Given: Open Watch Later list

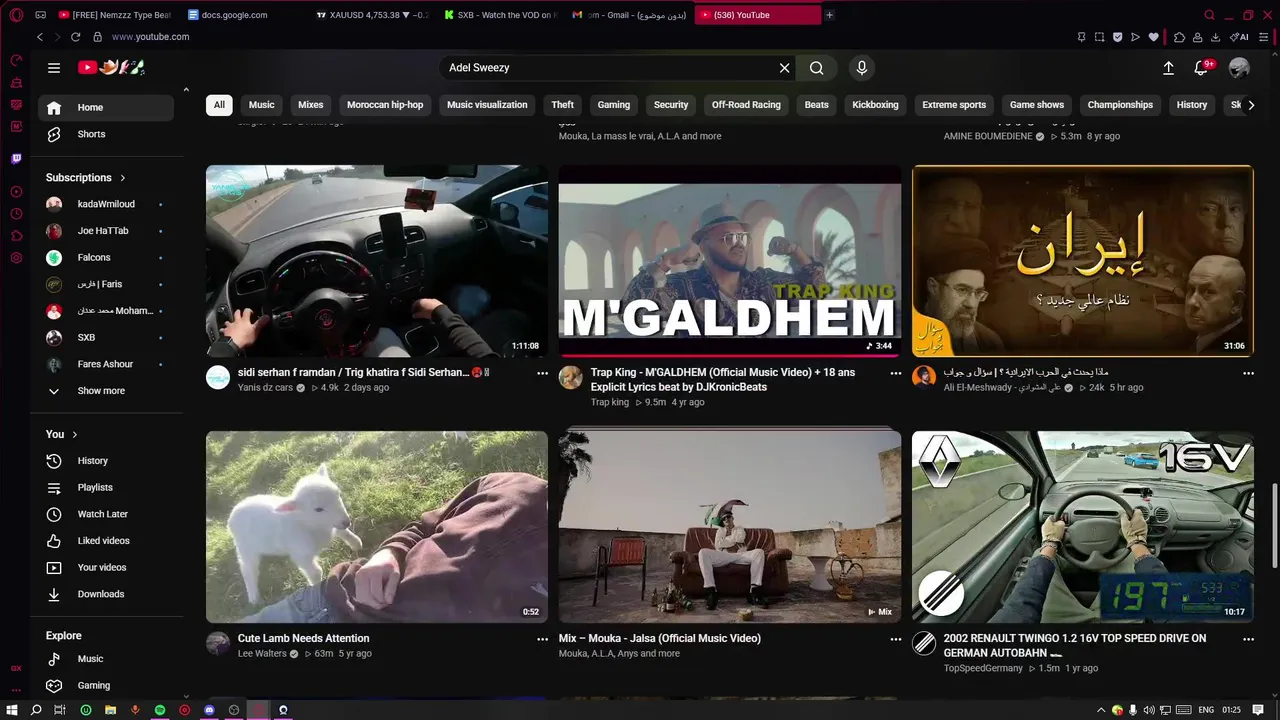Looking at the screenshot, I should click(106, 514).
